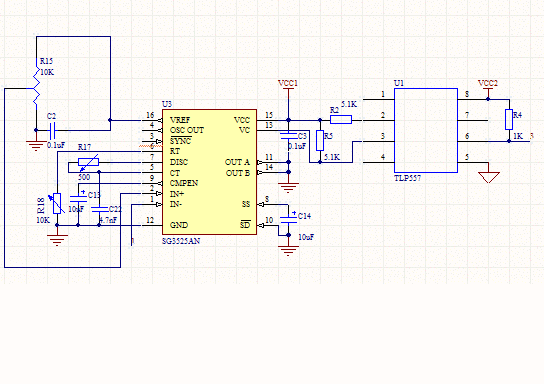Click the R4 1K resistor

point(509,120)
